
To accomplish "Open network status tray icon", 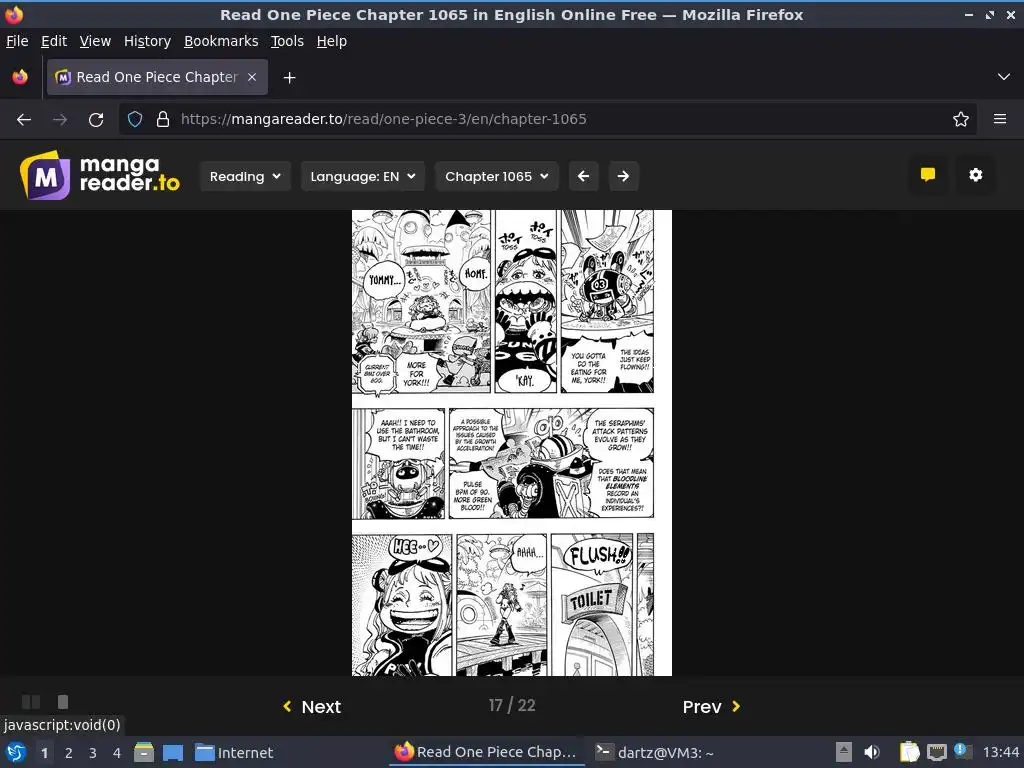I will coord(936,752).
